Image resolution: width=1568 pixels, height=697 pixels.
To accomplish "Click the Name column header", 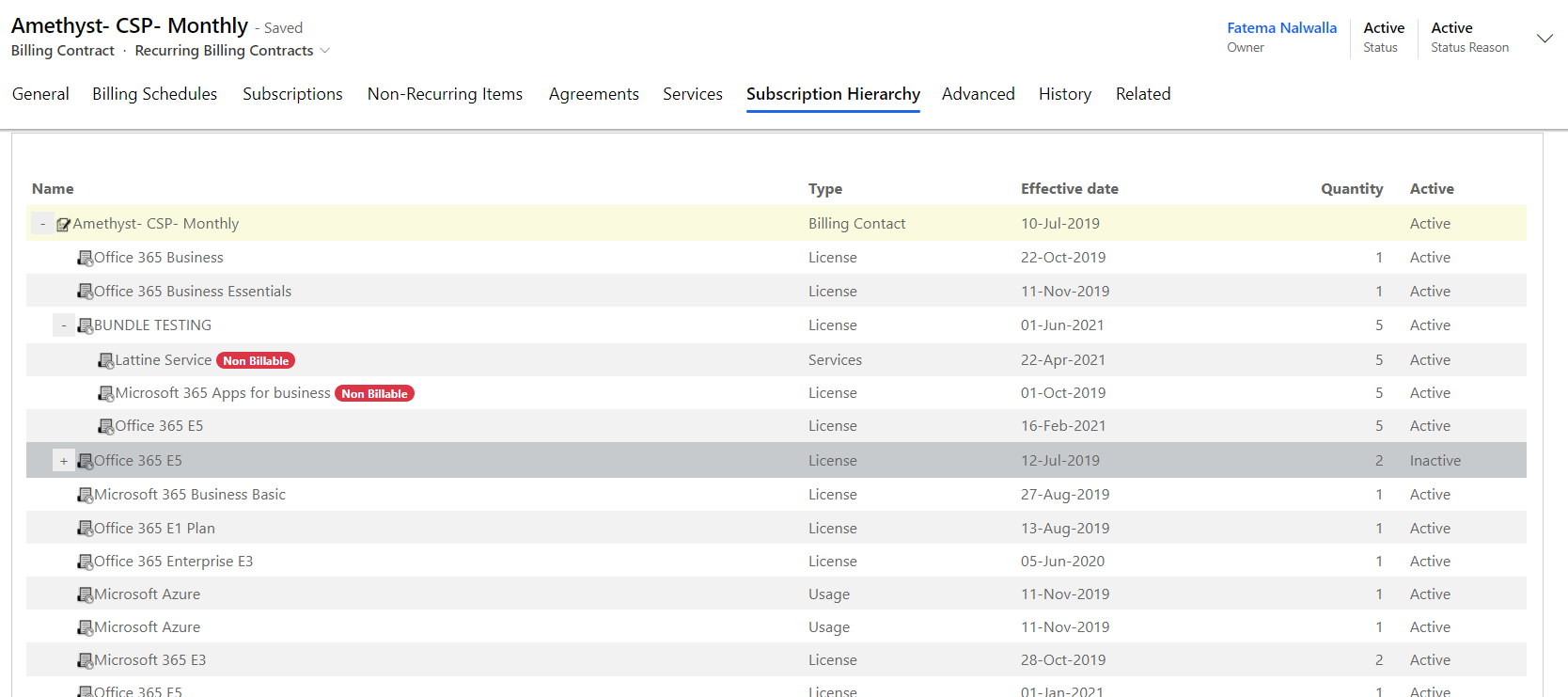I will click(53, 189).
